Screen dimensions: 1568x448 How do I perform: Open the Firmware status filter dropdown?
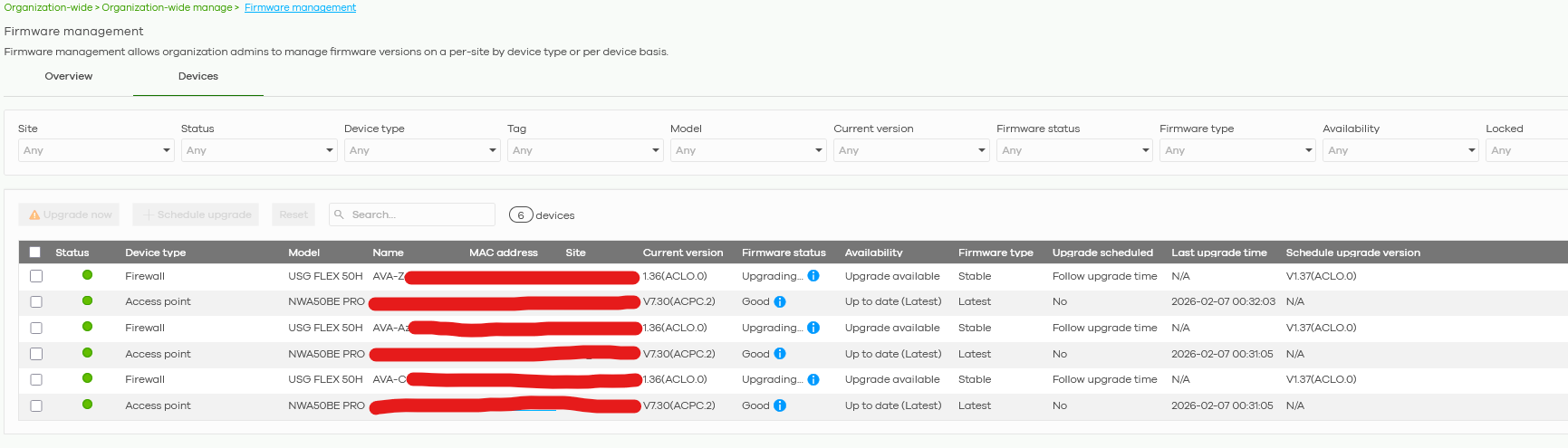tap(1074, 150)
